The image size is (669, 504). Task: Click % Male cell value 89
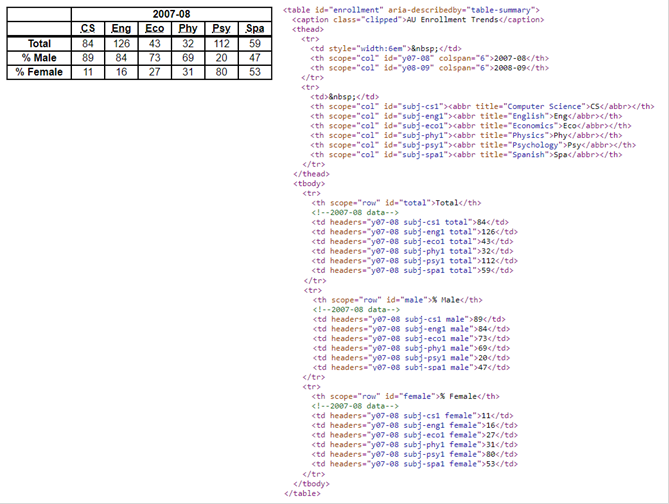pos(88,58)
